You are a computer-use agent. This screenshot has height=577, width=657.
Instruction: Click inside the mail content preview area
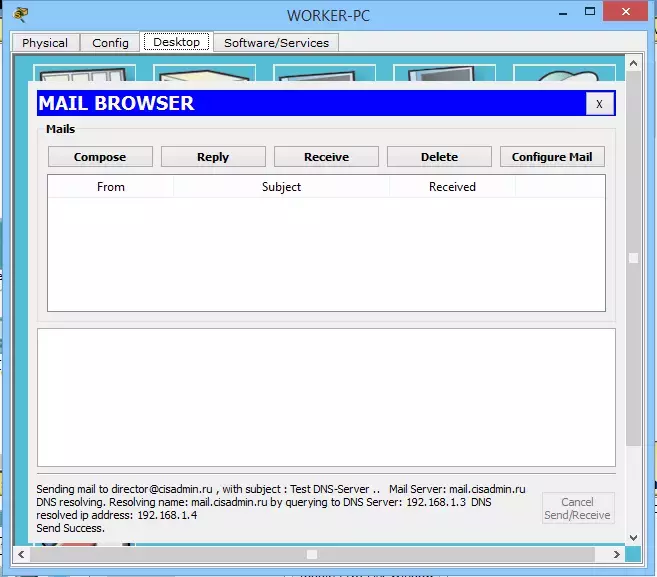tap(326, 397)
